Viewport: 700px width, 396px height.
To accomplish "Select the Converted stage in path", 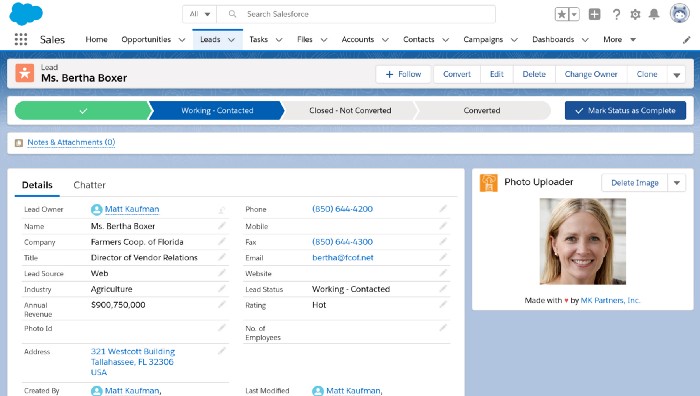I will (482, 110).
